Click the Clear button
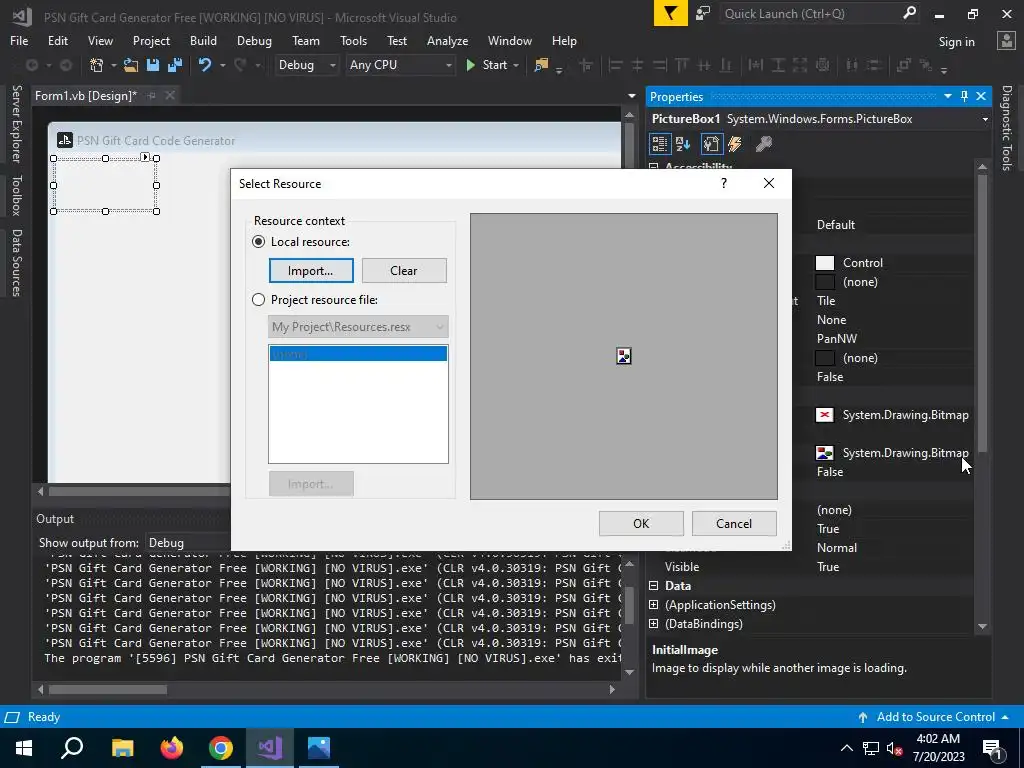The image size is (1024, 768). tap(404, 270)
